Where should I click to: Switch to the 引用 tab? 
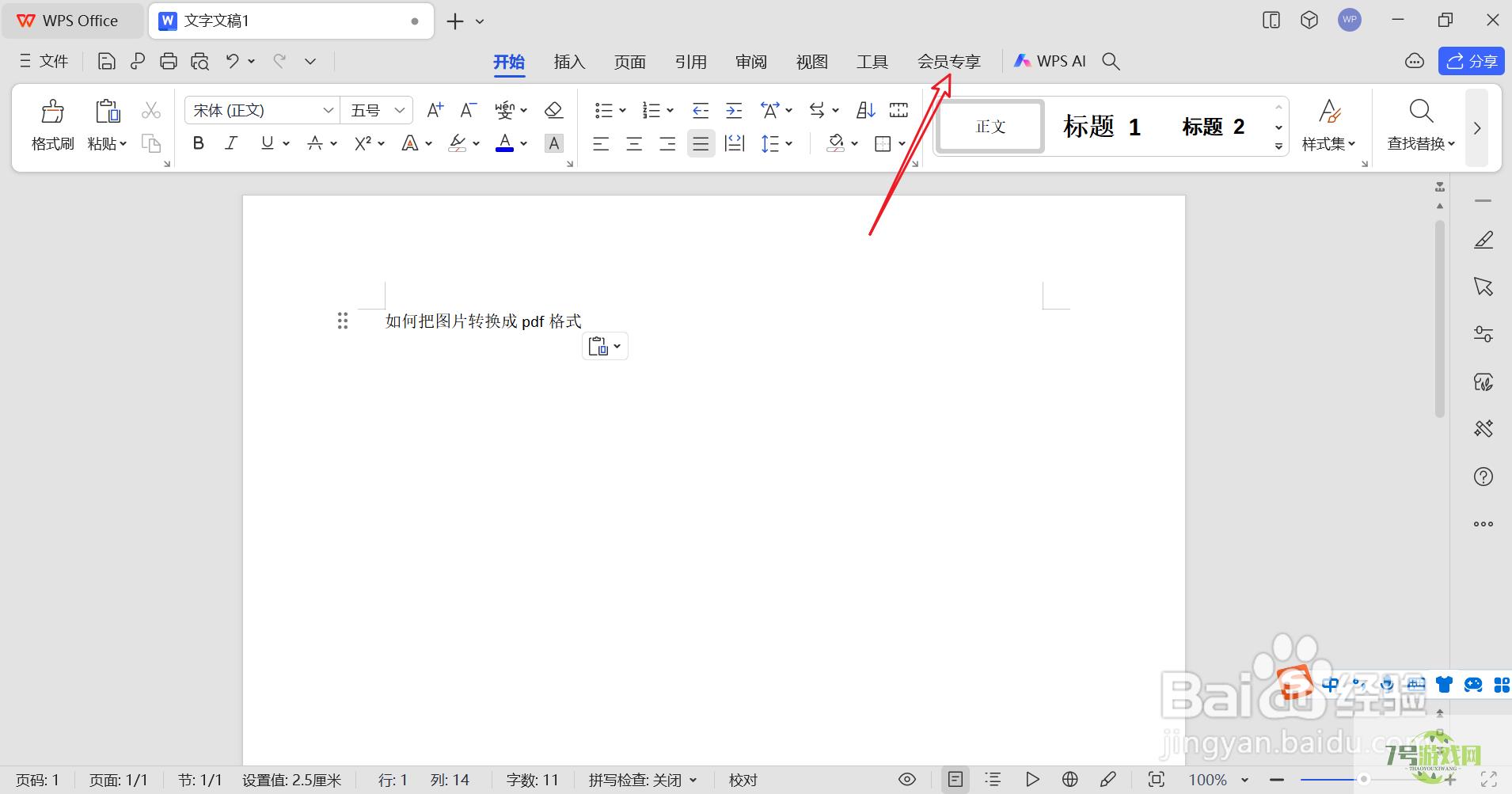pyautogui.click(x=691, y=62)
